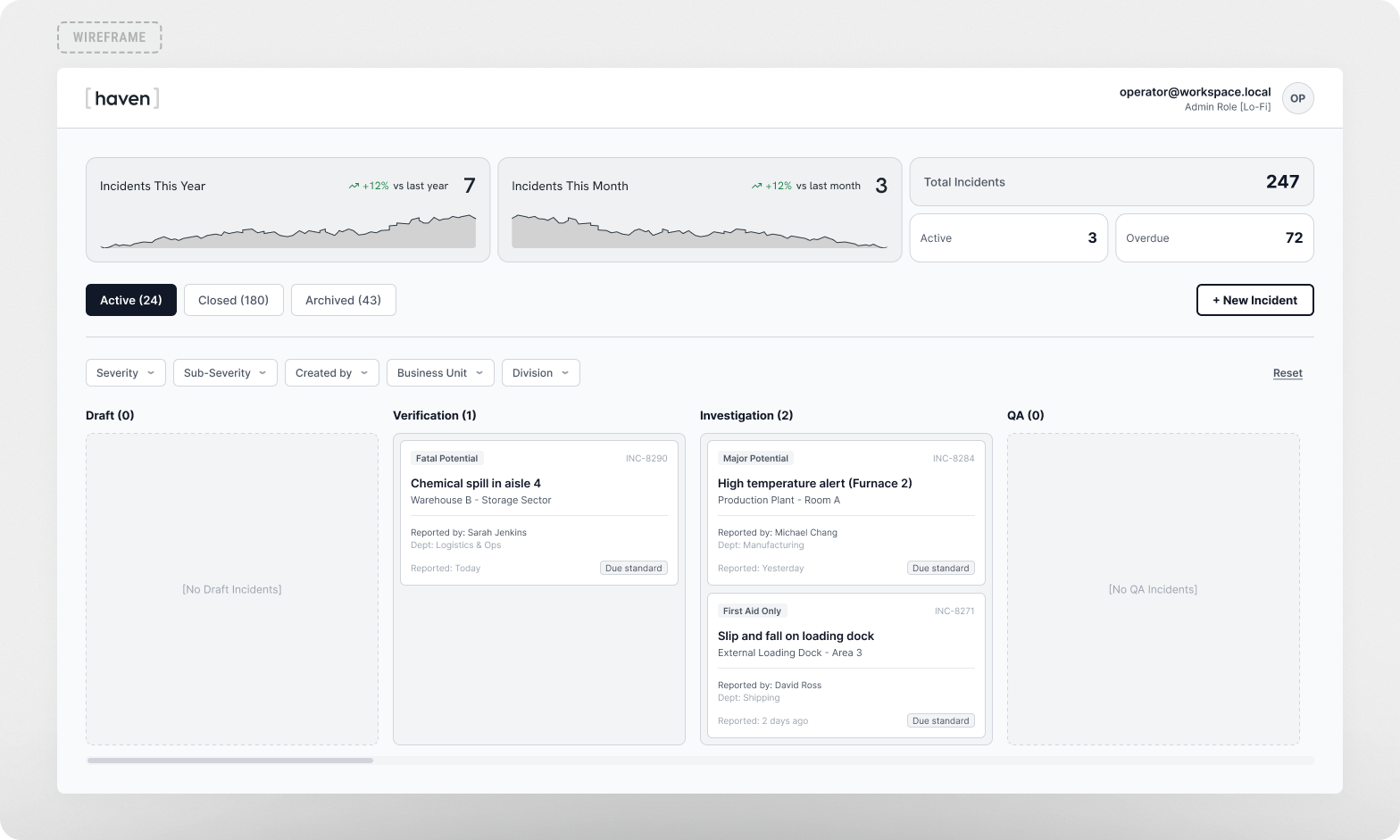Click the haven logo
Image resolution: width=1400 pixels, height=840 pixels.
122,98
